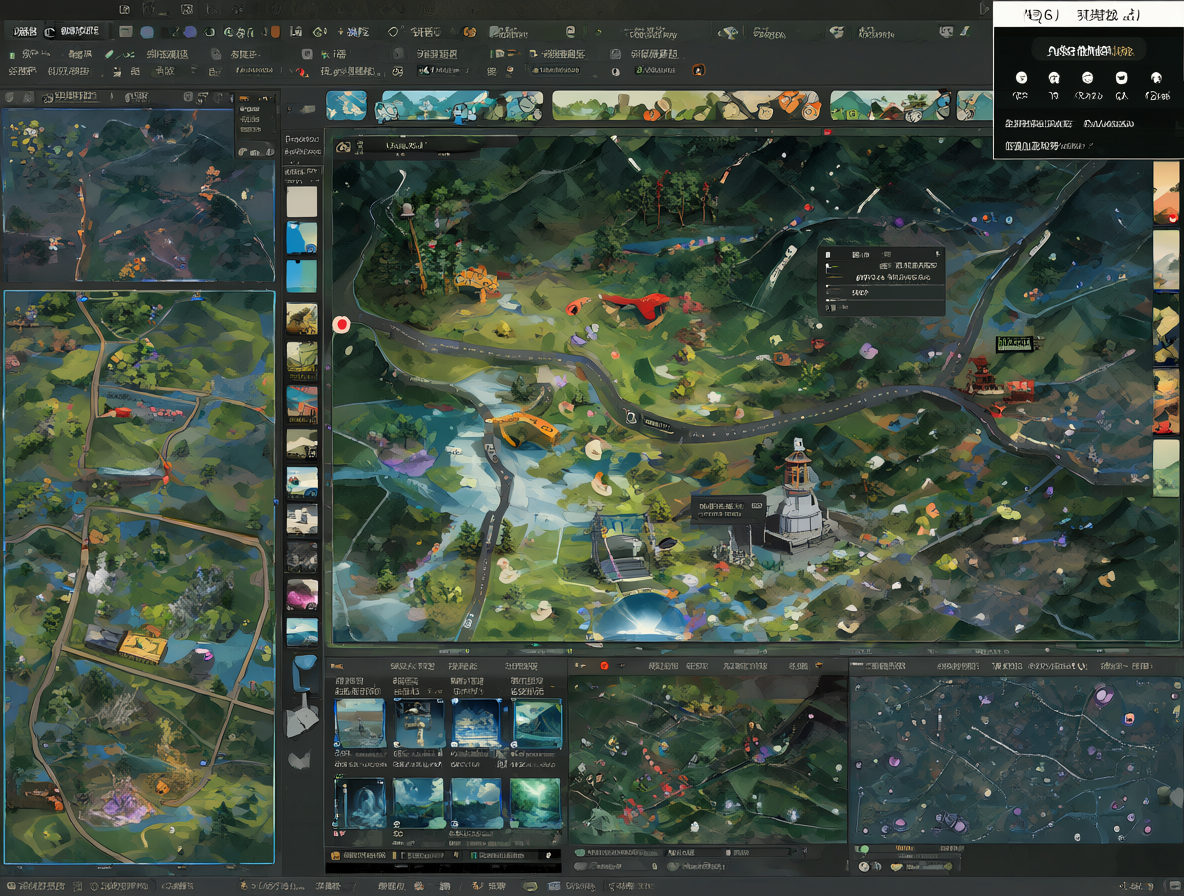Activate the blue-outlined road map in the lower-left panel
This screenshot has height=896, width=1184.
pos(140,577)
